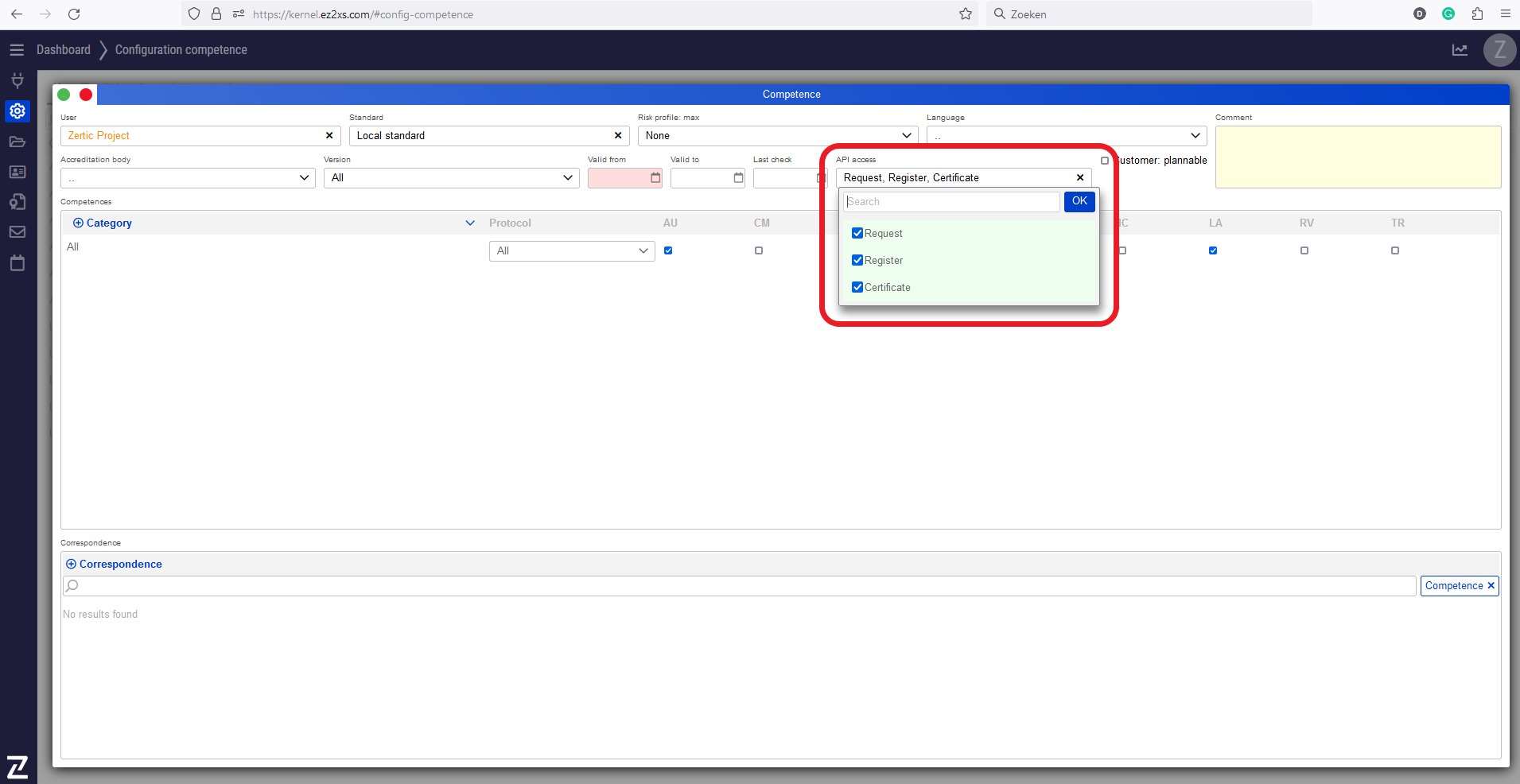
Task: Open the folder icon in sidebar
Action: click(17, 142)
